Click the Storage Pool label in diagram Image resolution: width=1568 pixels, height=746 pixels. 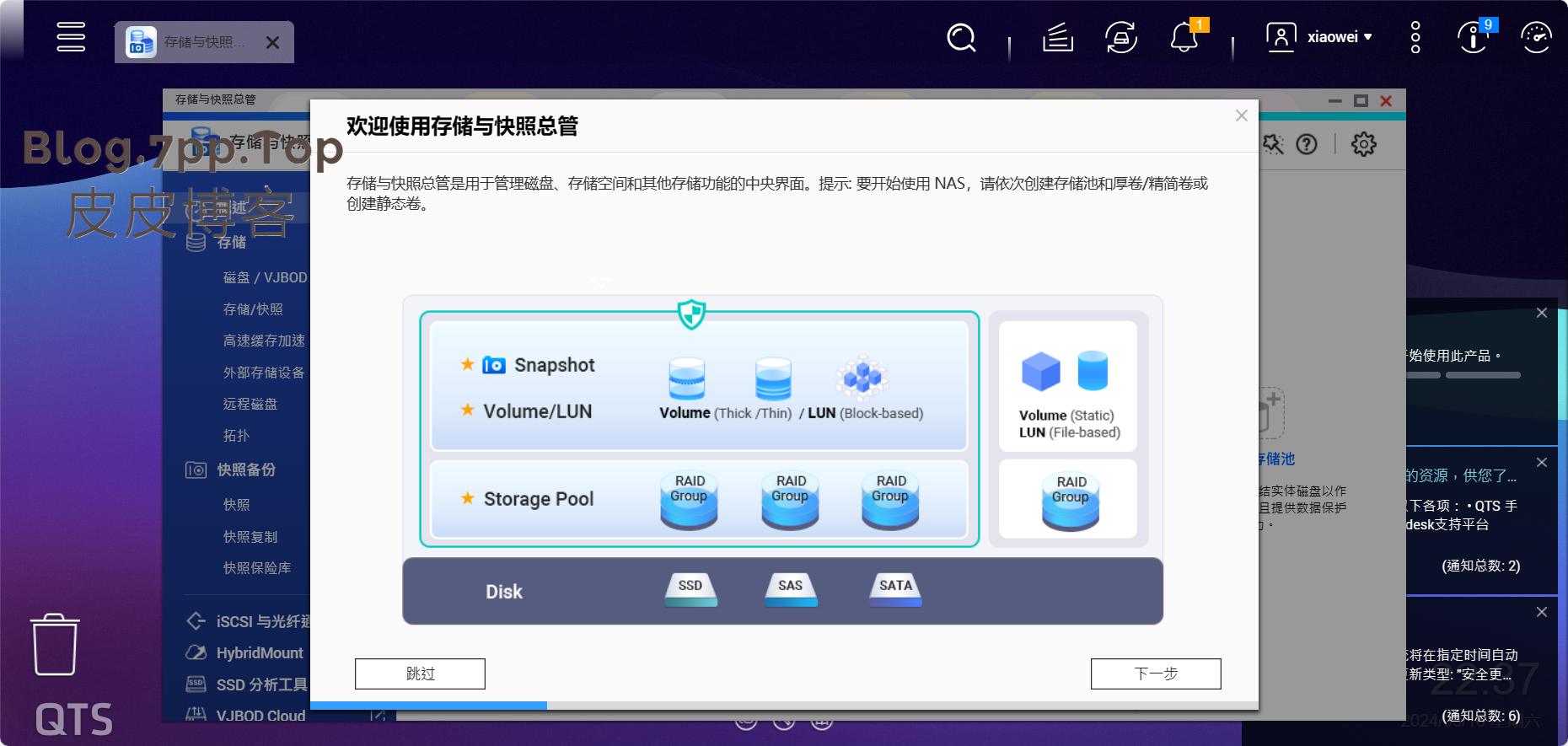539,499
